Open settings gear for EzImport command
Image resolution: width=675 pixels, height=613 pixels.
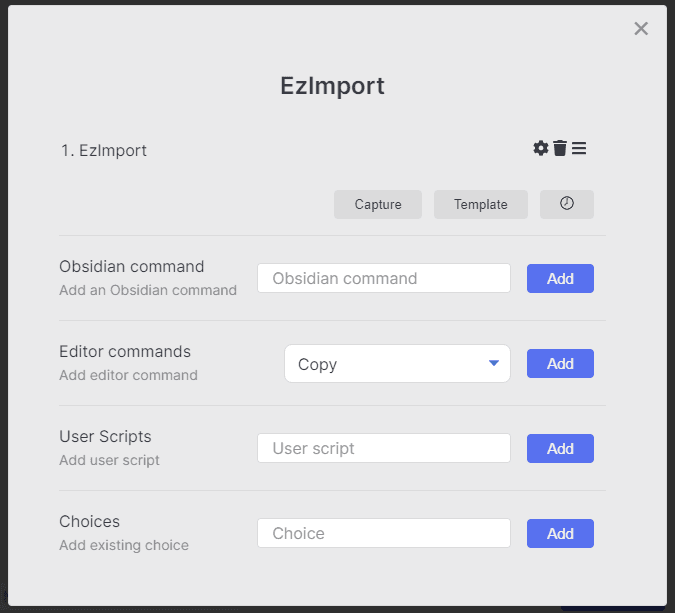(541, 148)
